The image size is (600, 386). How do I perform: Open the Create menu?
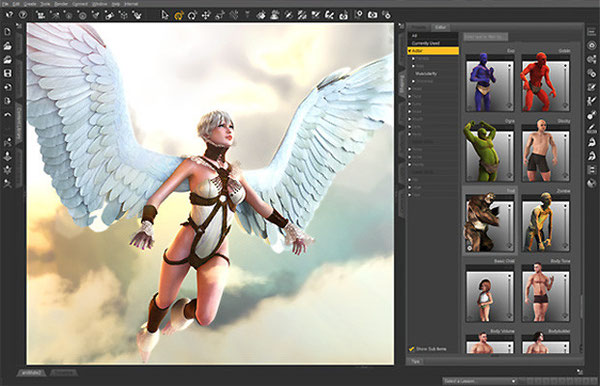(x=30, y=4)
